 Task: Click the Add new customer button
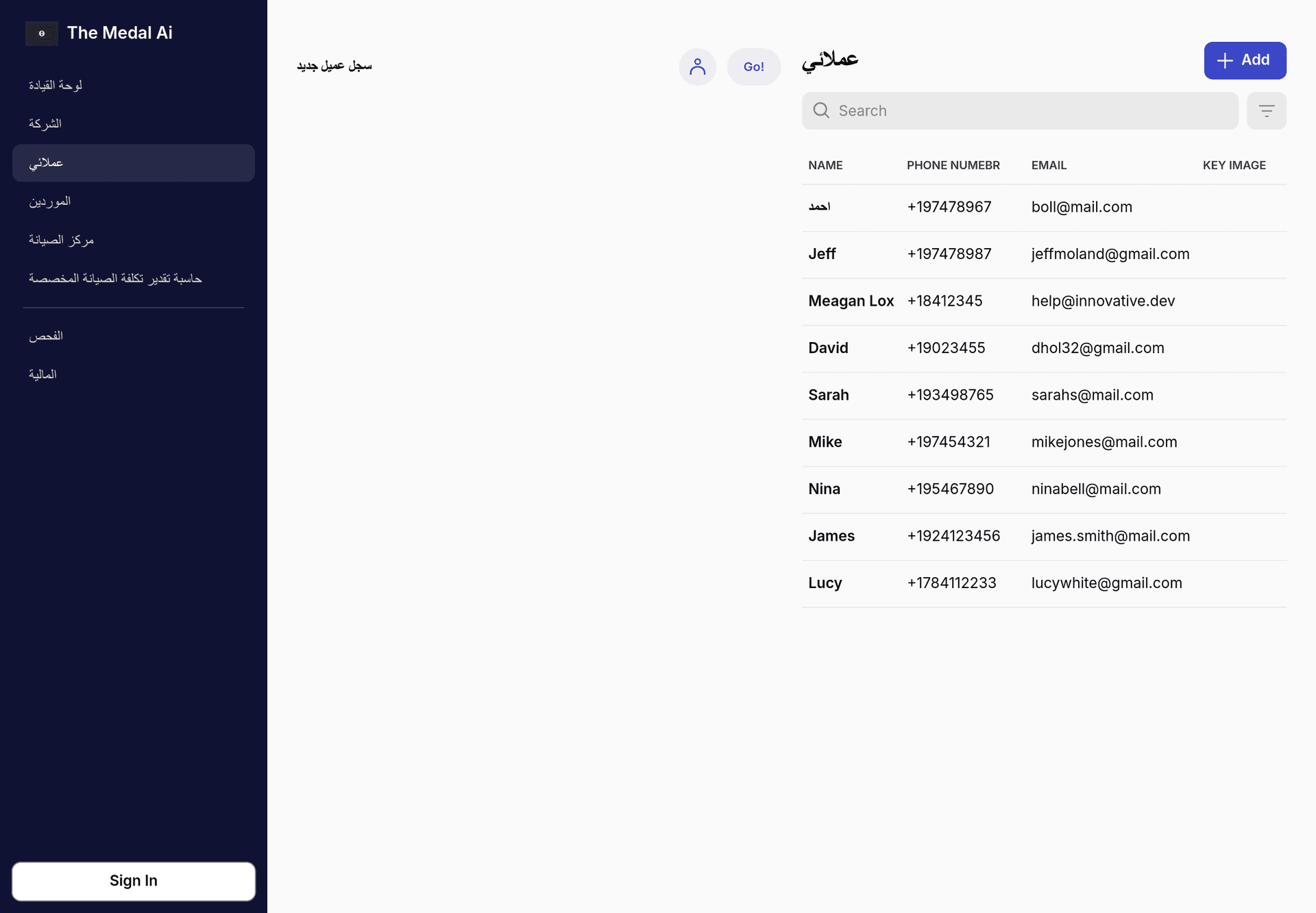click(x=1245, y=60)
